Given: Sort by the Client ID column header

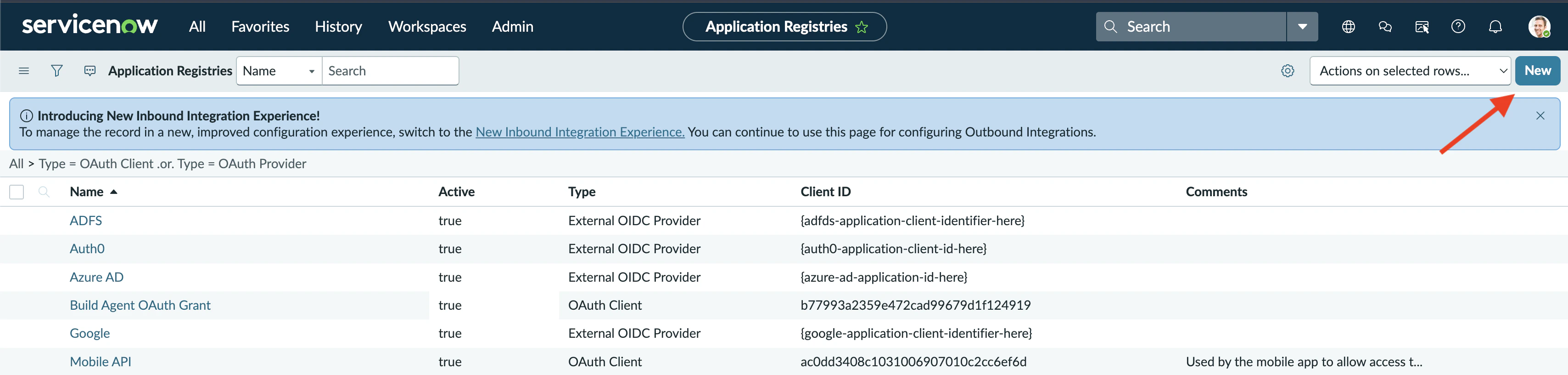Looking at the screenshot, I should click(x=825, y=192).
